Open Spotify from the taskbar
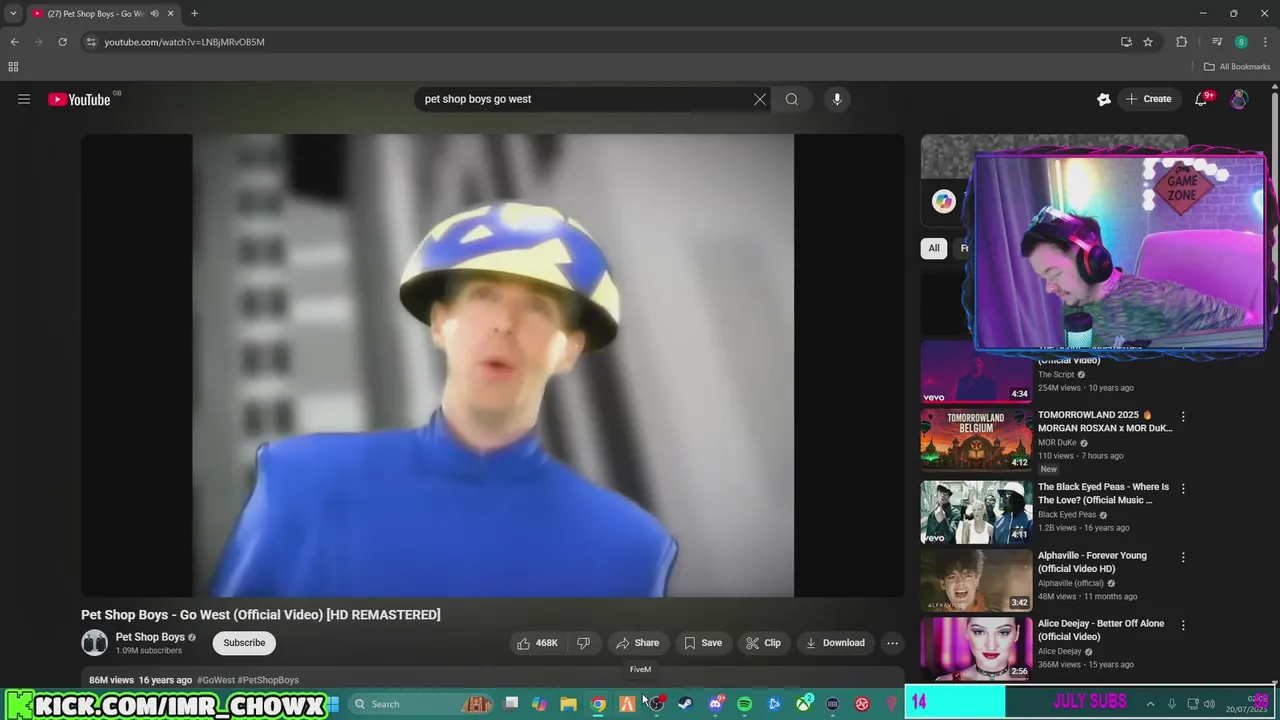This screenshot has width=1280, height=720. (x=744, y=704)
